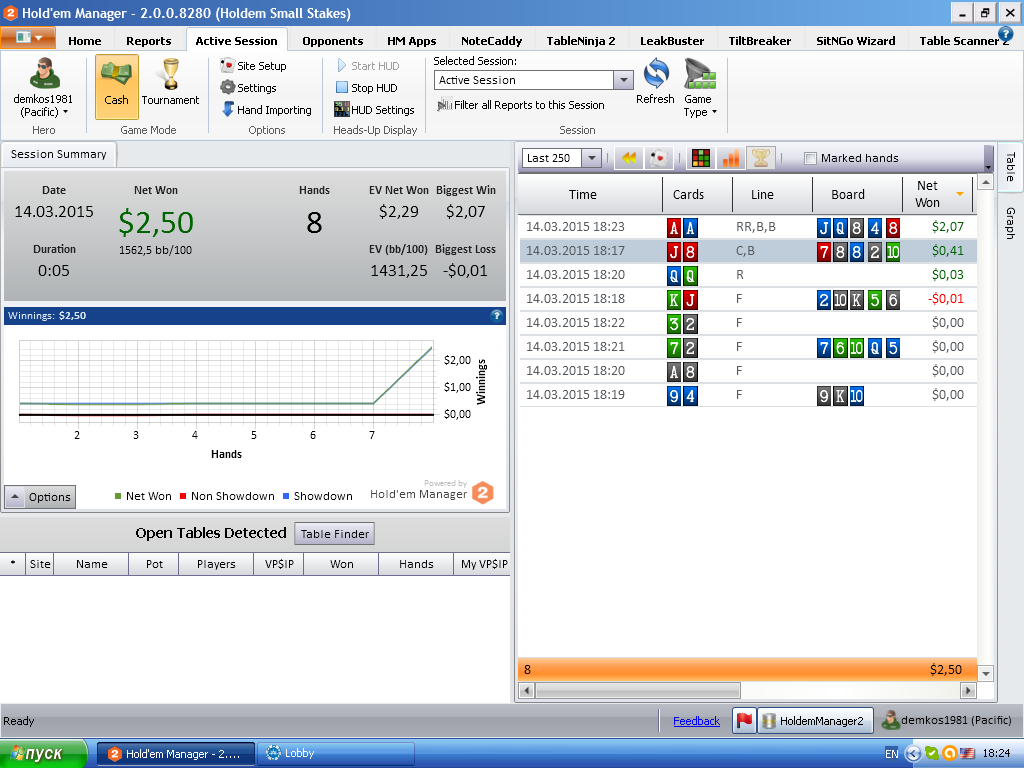
Task: Select Cash game mode
Action: coord(116,86)
